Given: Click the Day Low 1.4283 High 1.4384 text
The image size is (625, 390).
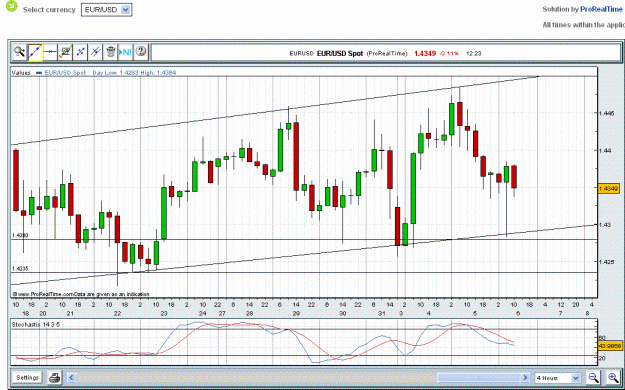Looking at the screenshot, I should (134, 73).
